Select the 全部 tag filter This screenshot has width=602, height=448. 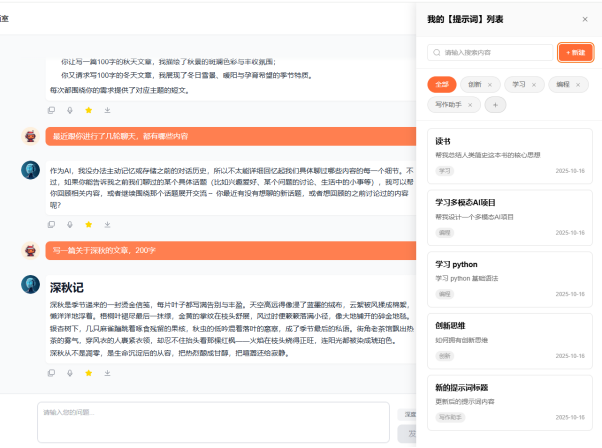pyautogui.click(x=442, y=84)
